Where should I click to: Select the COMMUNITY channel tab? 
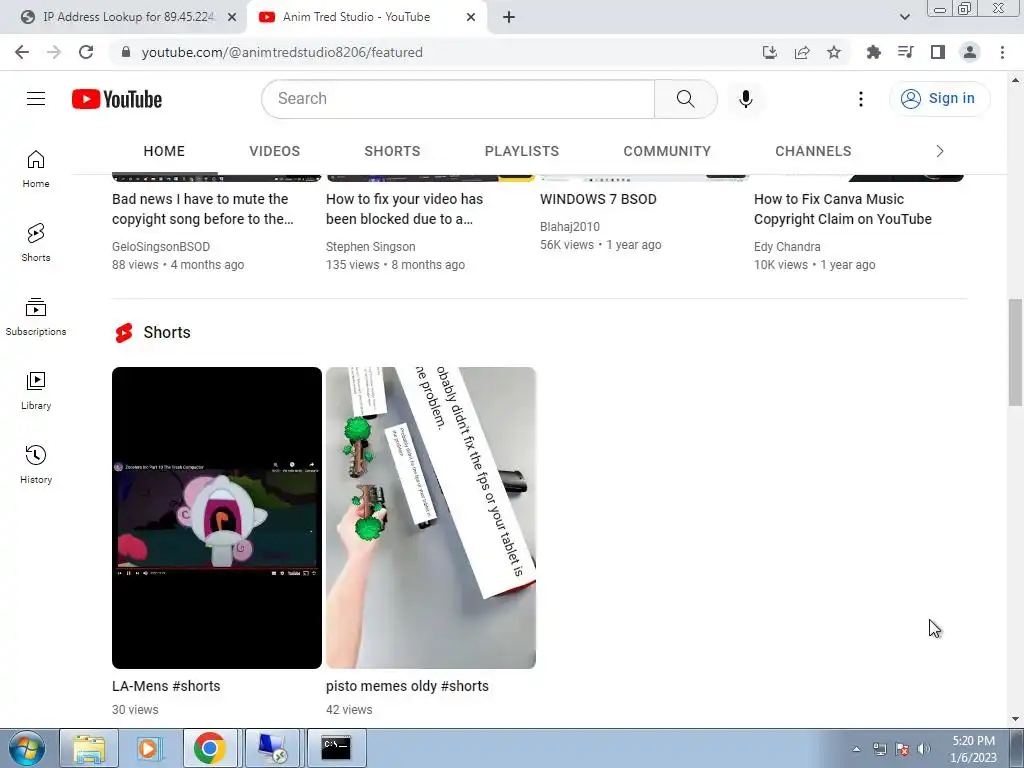(x=667, y=152)
